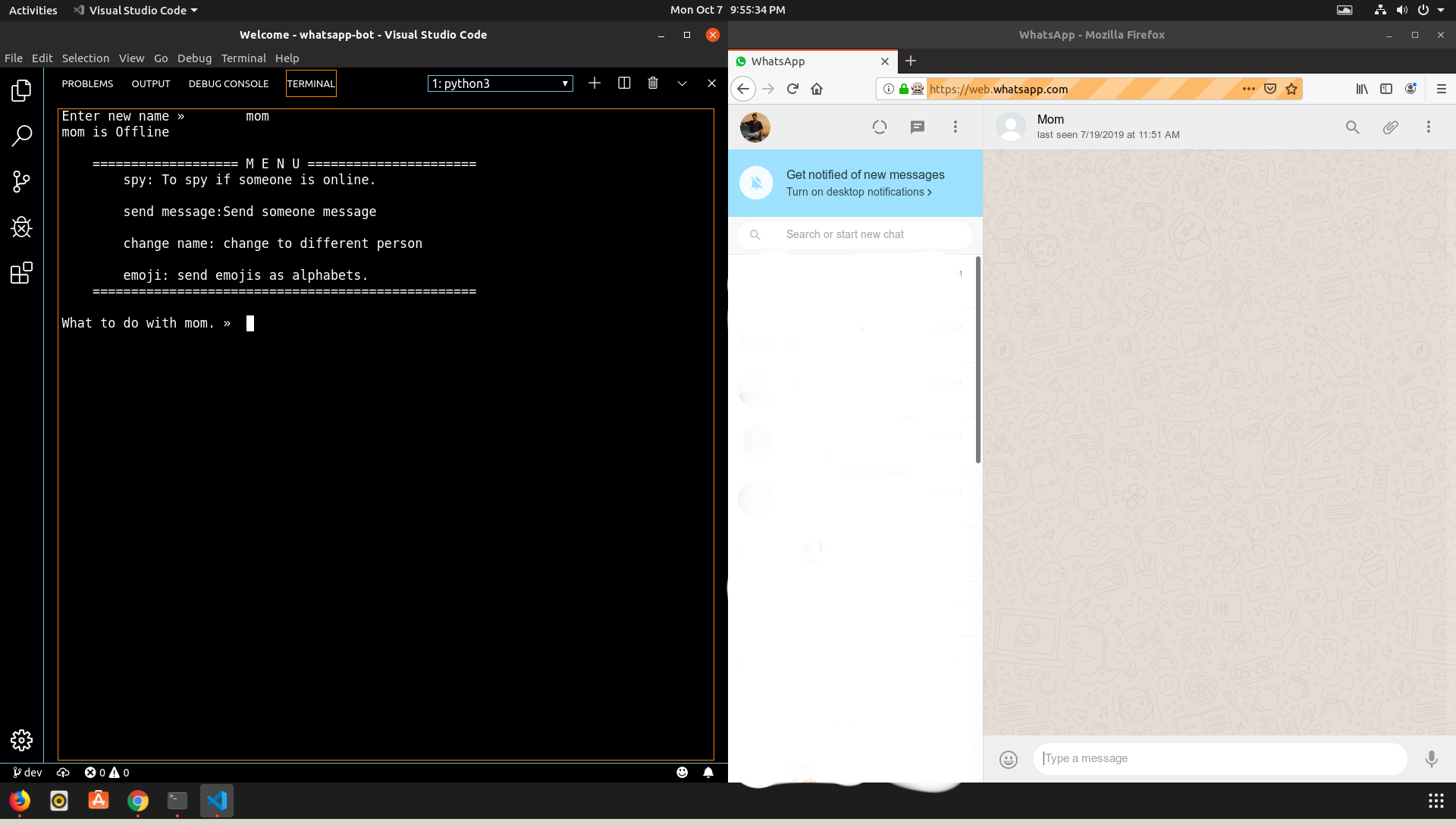Open the VS Code Explorer icon
The image size is (1456, 825).
tap(21, 91)
